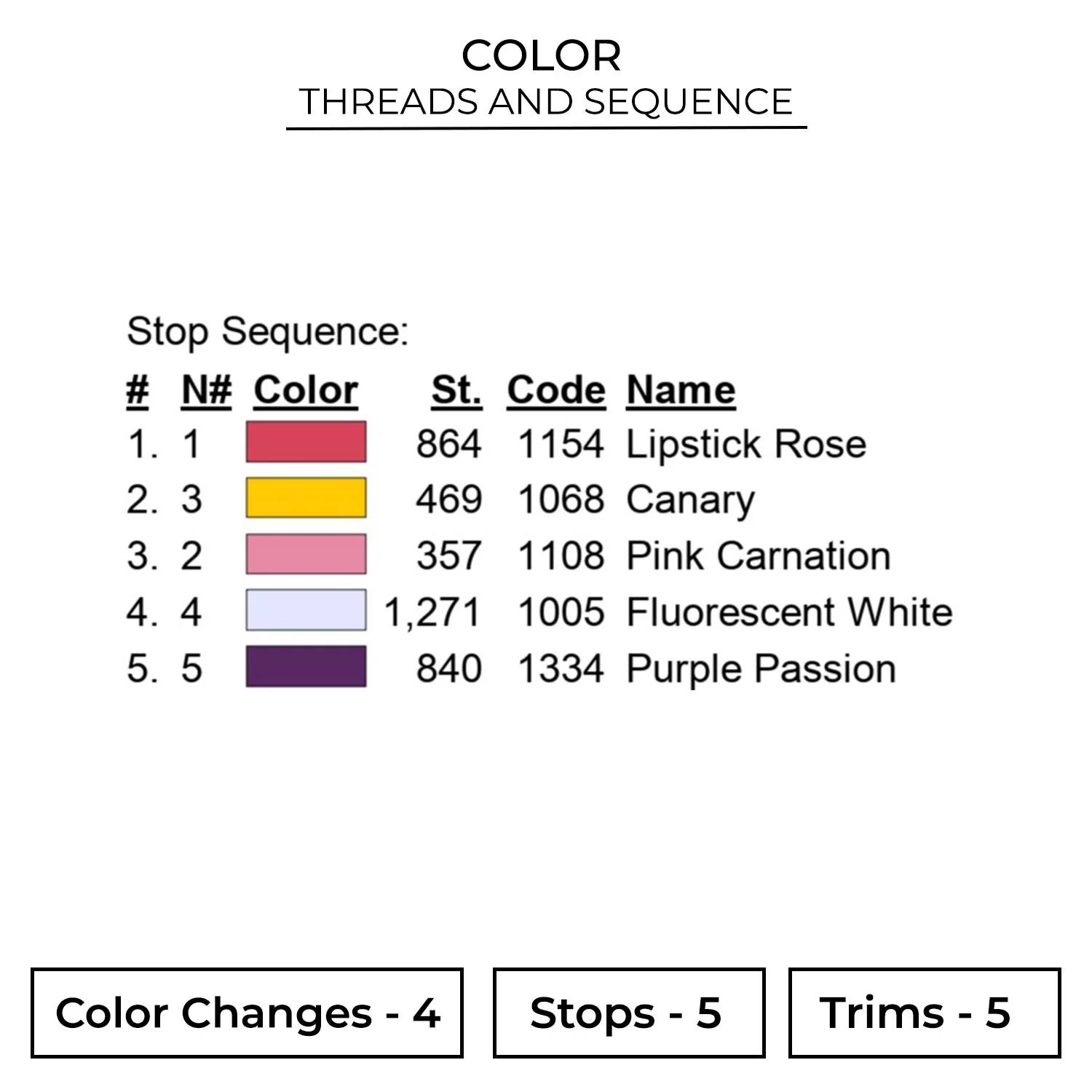Select the Canary thread code 1068
The height and width of the screenshot is (1092, 1092).
click(561, 499)
